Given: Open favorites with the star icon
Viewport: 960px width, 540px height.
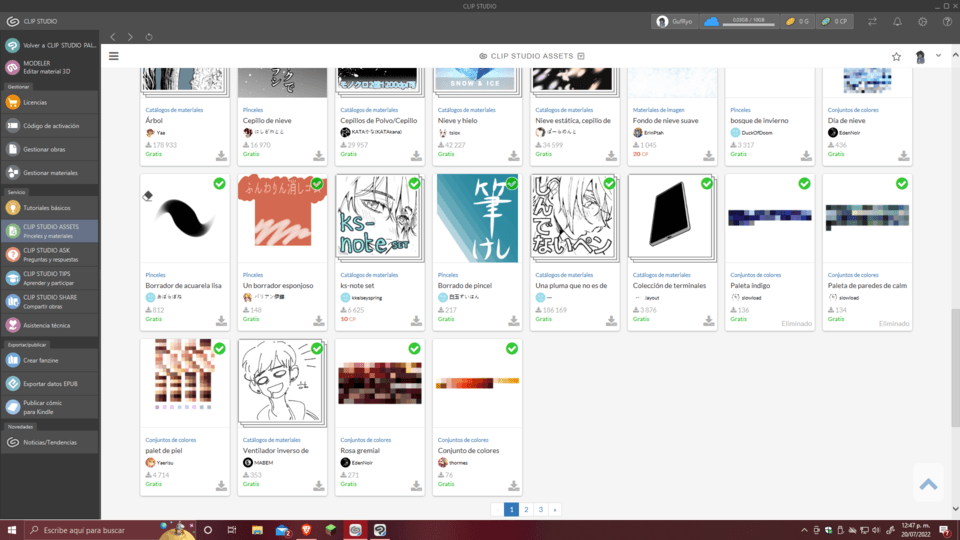Looking at the screenshot, I should 896,56.
